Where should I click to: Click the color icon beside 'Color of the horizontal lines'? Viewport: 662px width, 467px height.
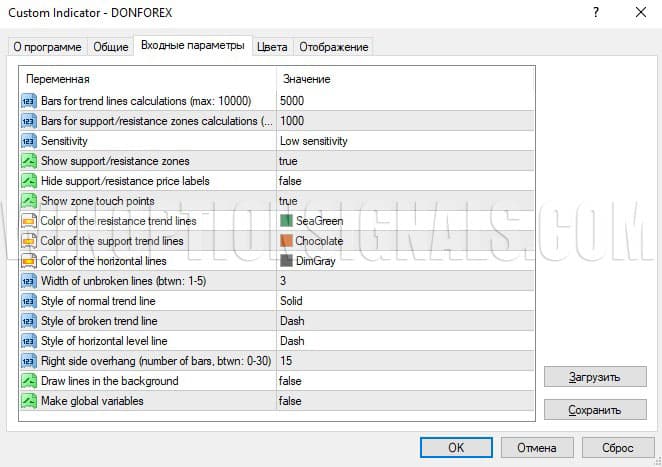29,261
